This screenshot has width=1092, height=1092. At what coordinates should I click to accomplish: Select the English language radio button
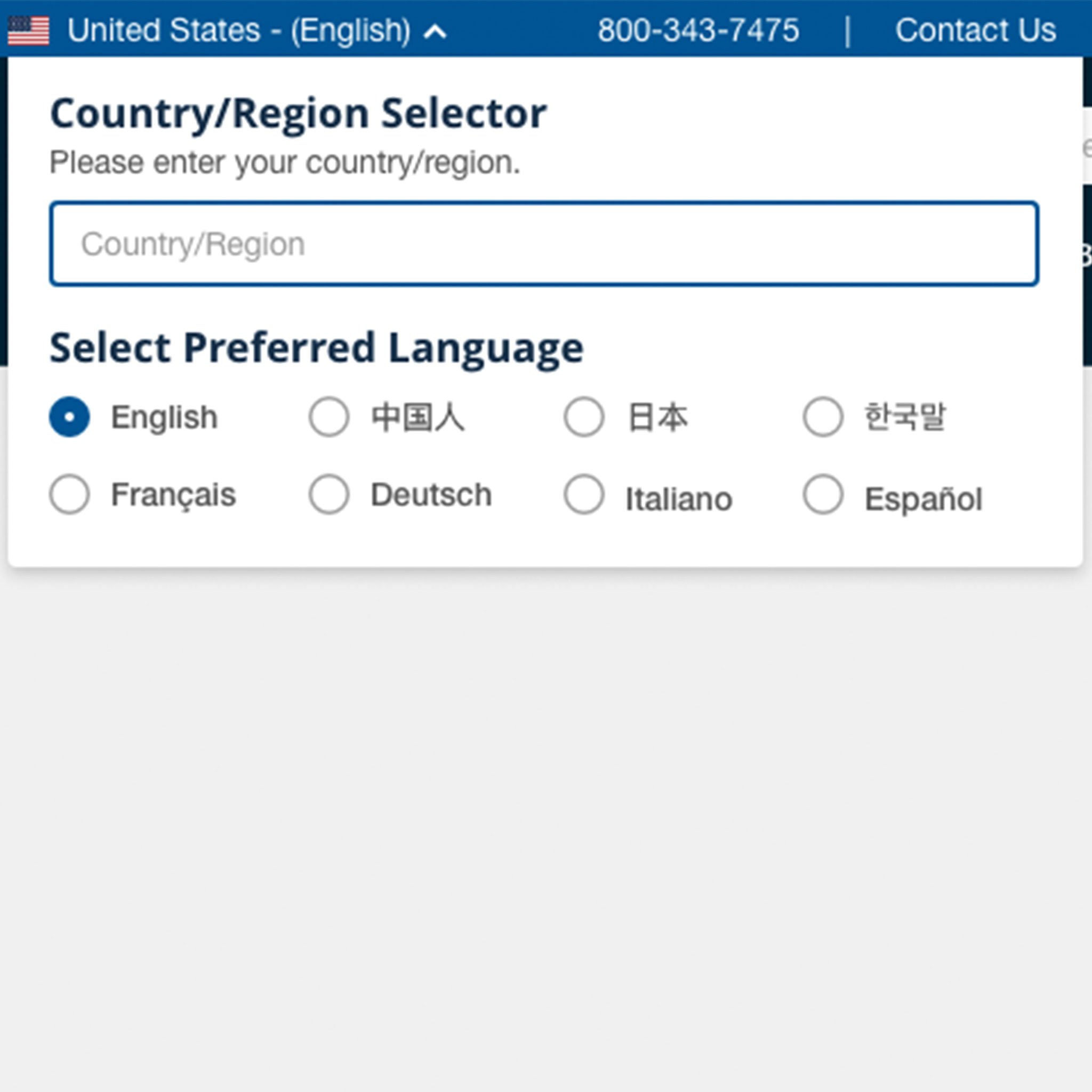[x=69, y=417]
